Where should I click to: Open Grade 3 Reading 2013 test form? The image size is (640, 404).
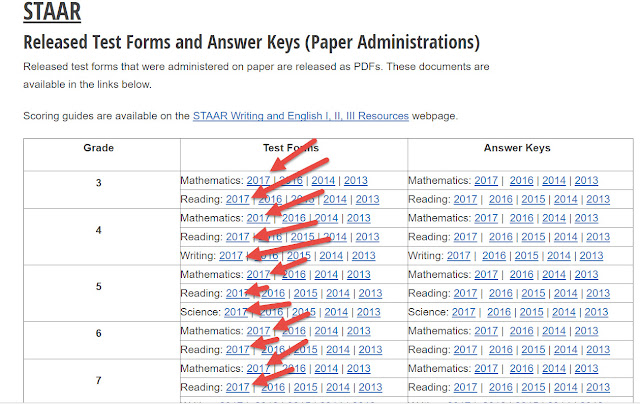coord(367,199)
